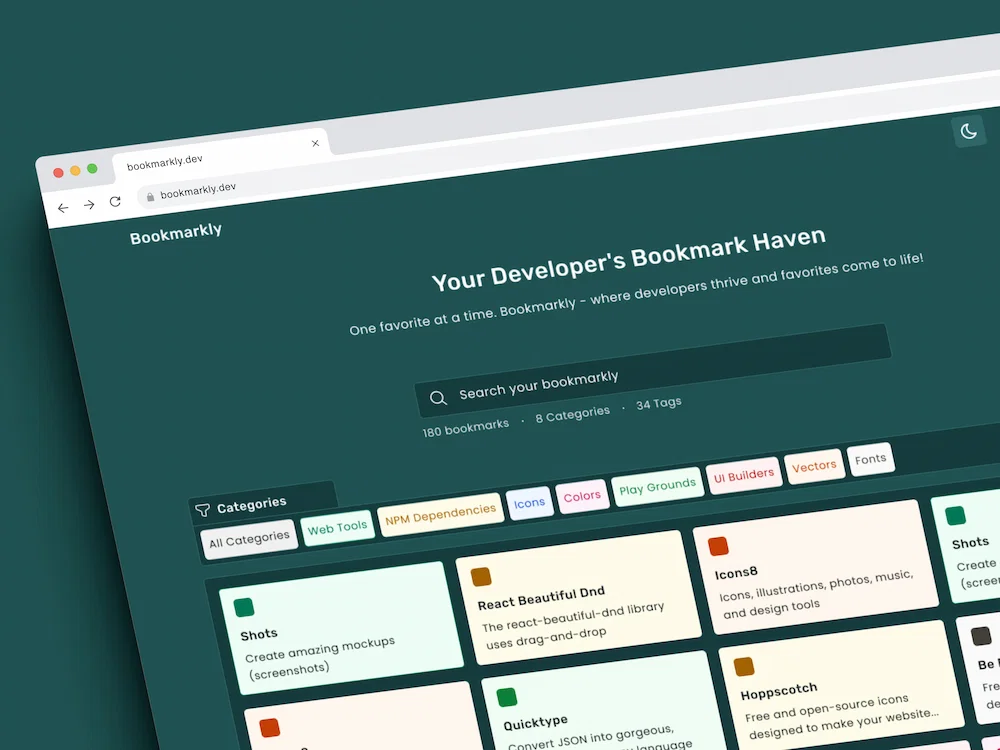Select the bookmarkly.dev browser tab

[x=220, y=154]
